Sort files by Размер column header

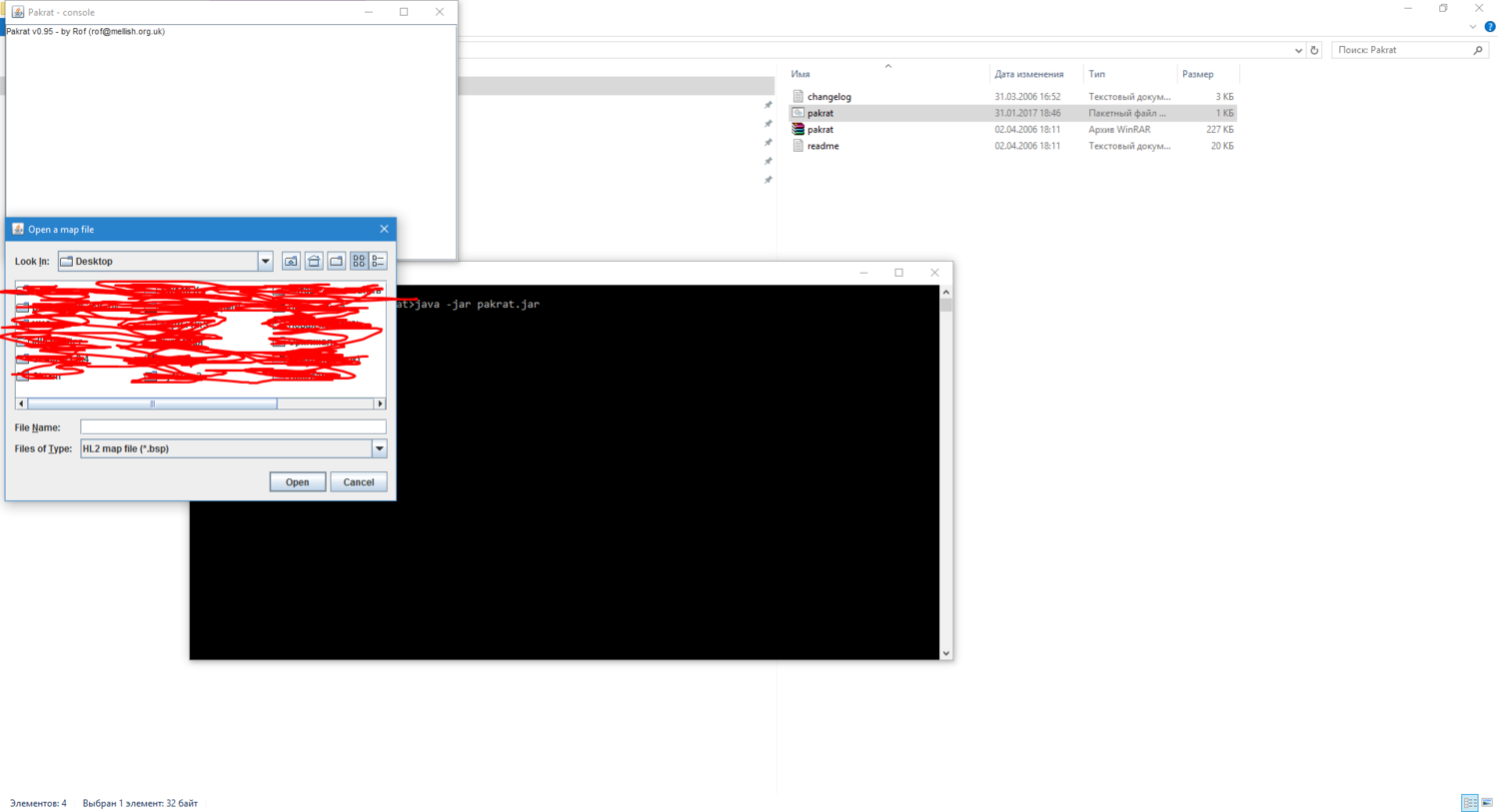1197,74
